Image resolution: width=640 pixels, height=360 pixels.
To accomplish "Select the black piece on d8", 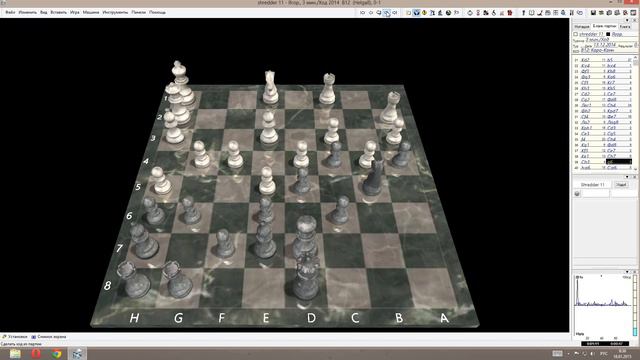I will (x=306, y=277).
